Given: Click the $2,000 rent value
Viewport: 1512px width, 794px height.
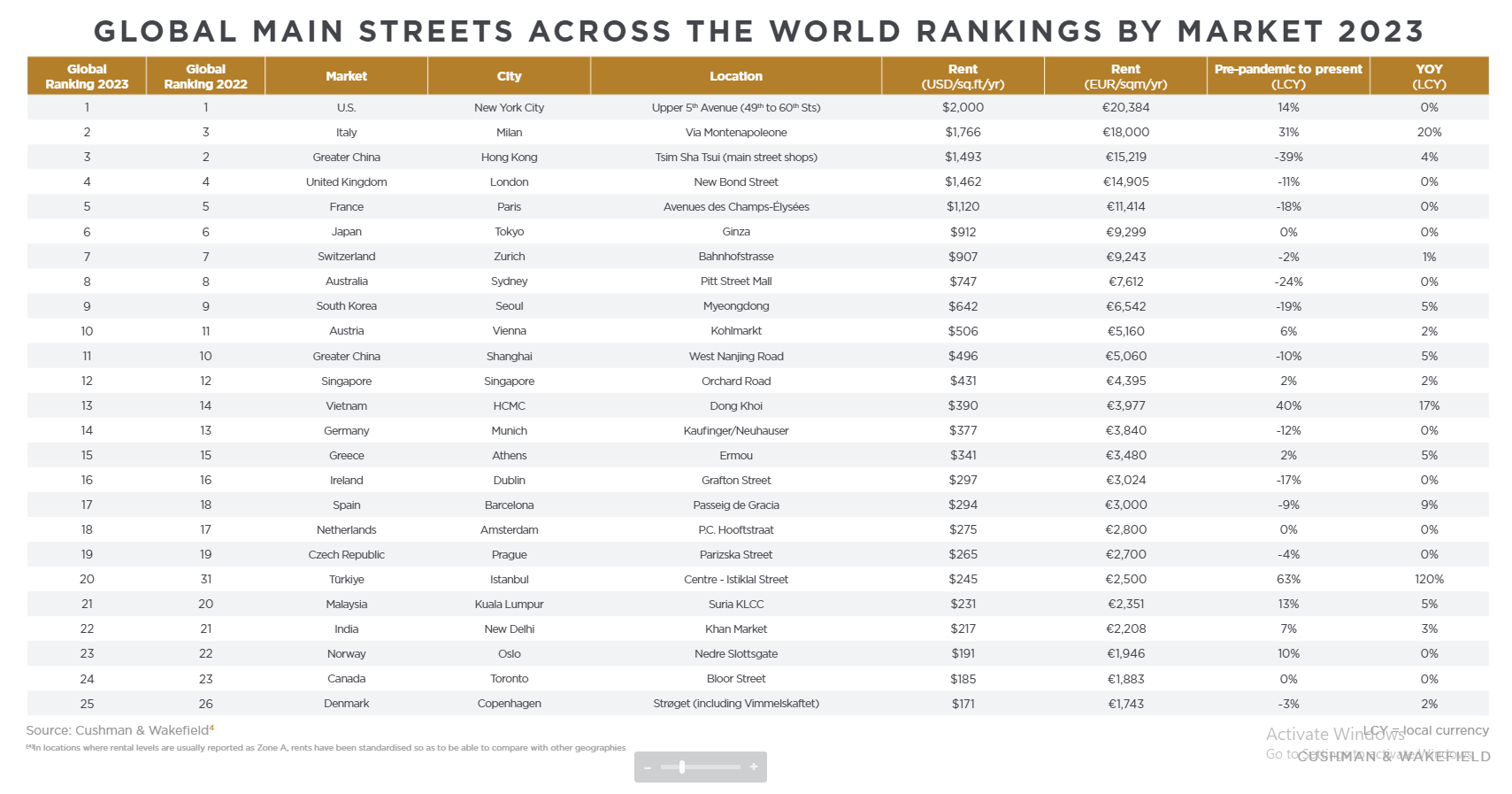Looking at the screenshot, I should pos(963,108).
